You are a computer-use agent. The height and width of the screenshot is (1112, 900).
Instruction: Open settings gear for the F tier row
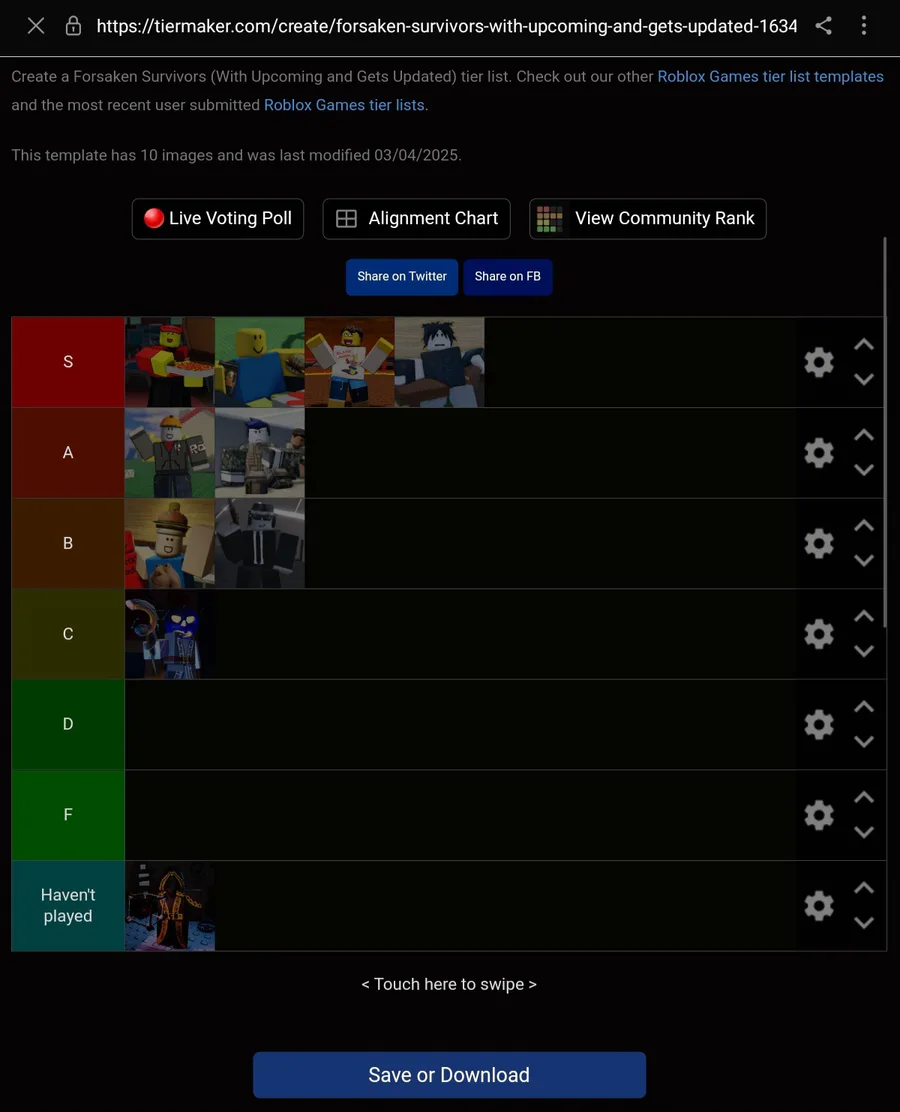[819, 815]
